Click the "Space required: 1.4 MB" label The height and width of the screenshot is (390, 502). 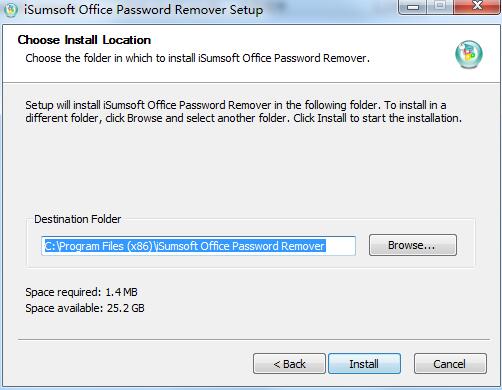pyautogui.click(x=81, y=292)
